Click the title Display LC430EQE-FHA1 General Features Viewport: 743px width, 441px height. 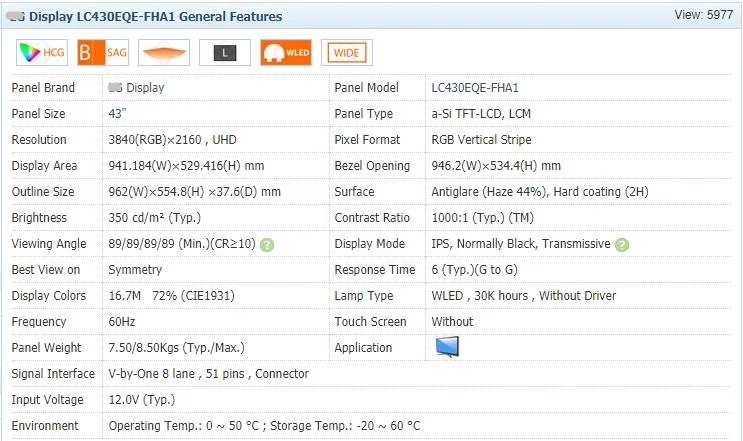click(x=155, y=17)
